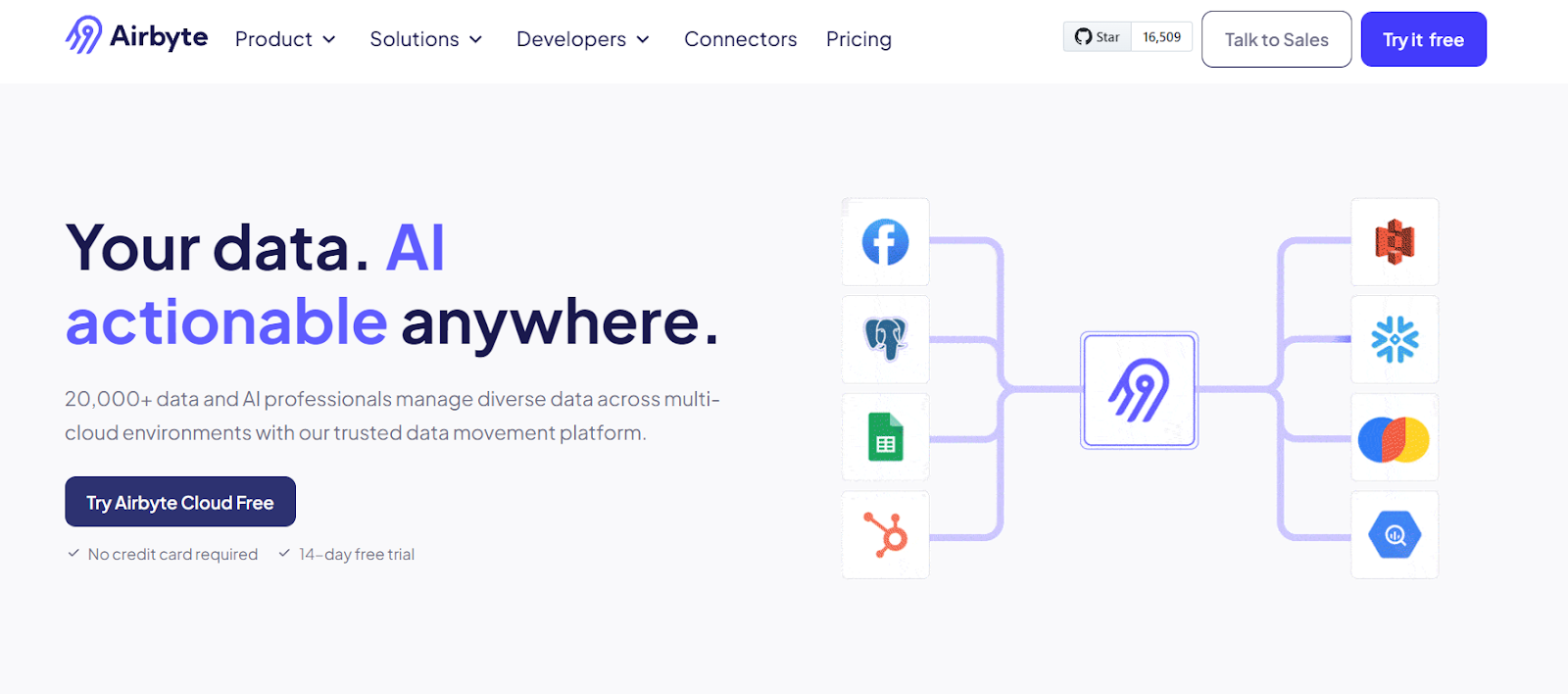Expand the Product dropdown menu
Viewport: 1568px width, 694px height.
click(x=285, y=39)
